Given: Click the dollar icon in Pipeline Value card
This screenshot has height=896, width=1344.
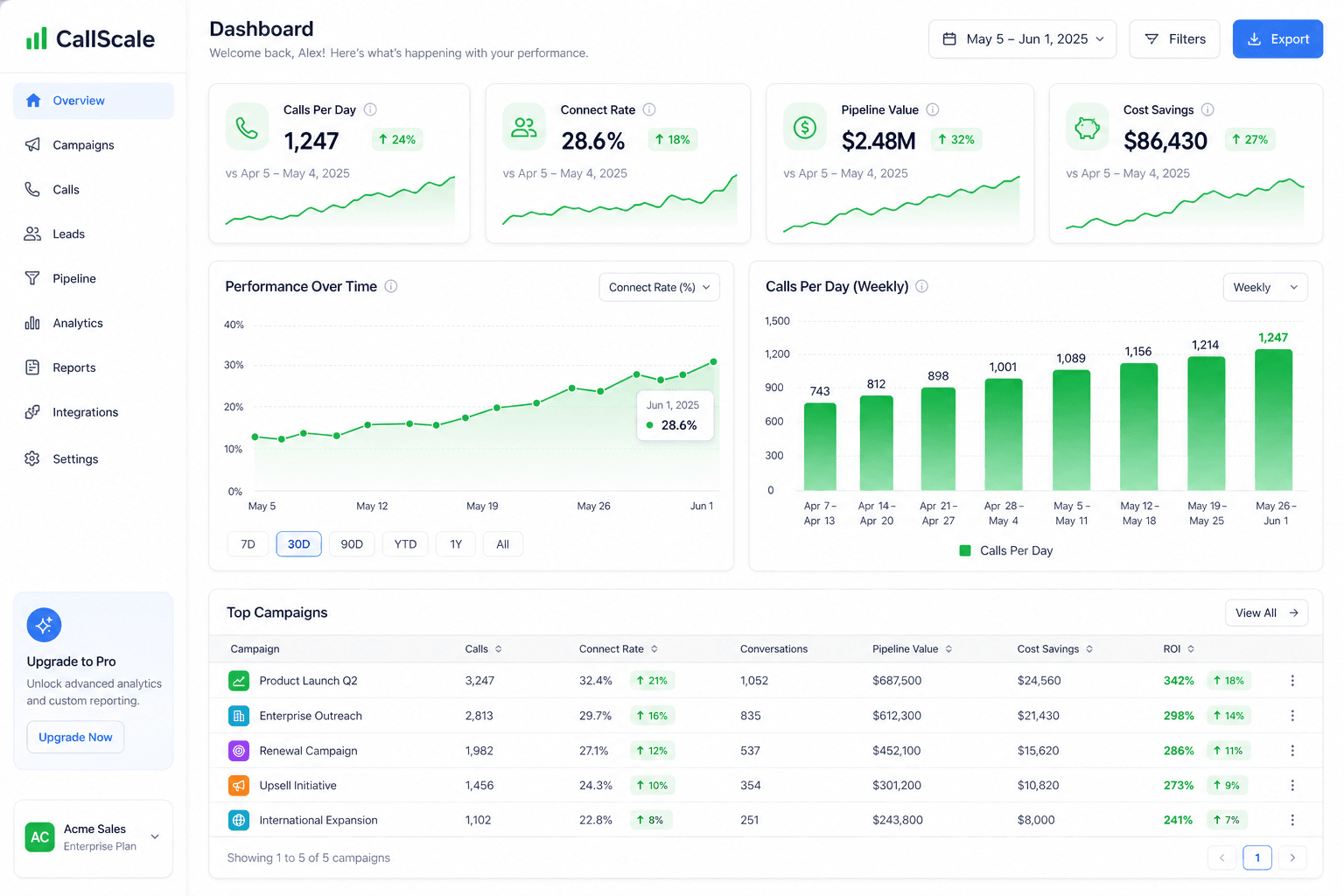Looking at the screenshot, I should coord(805,128).
